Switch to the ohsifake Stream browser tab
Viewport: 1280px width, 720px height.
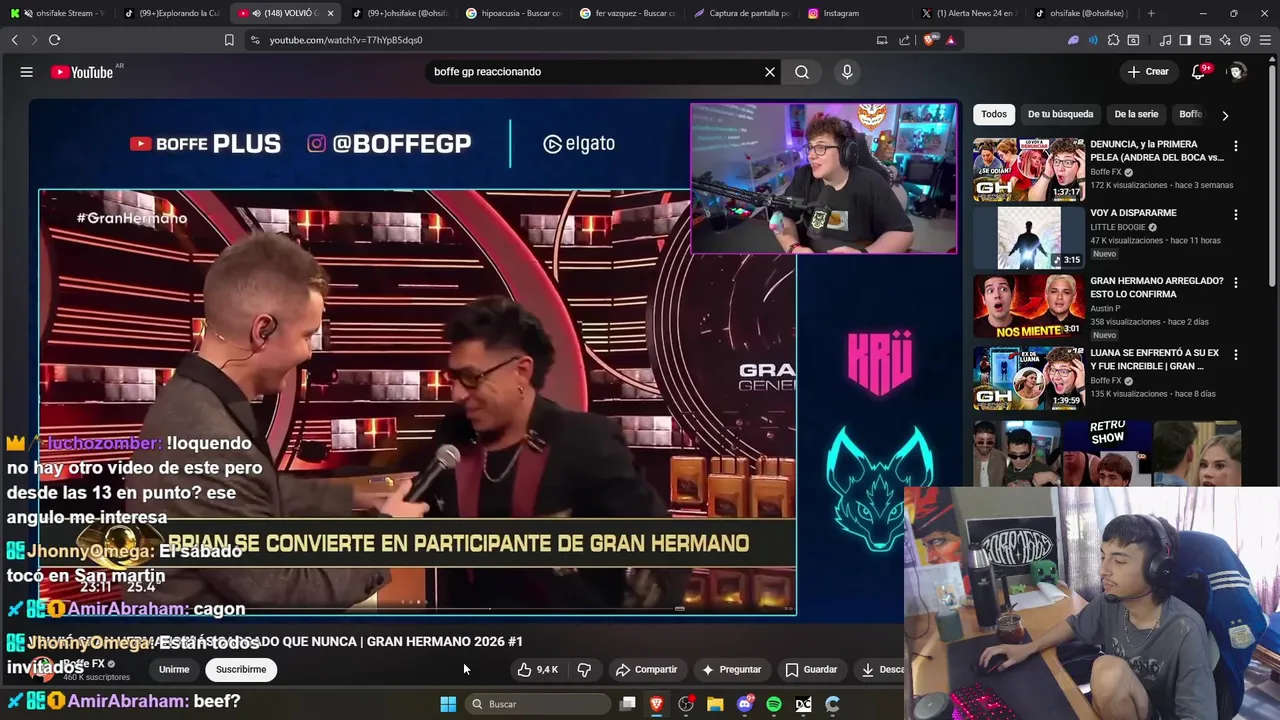coord(57,13)
